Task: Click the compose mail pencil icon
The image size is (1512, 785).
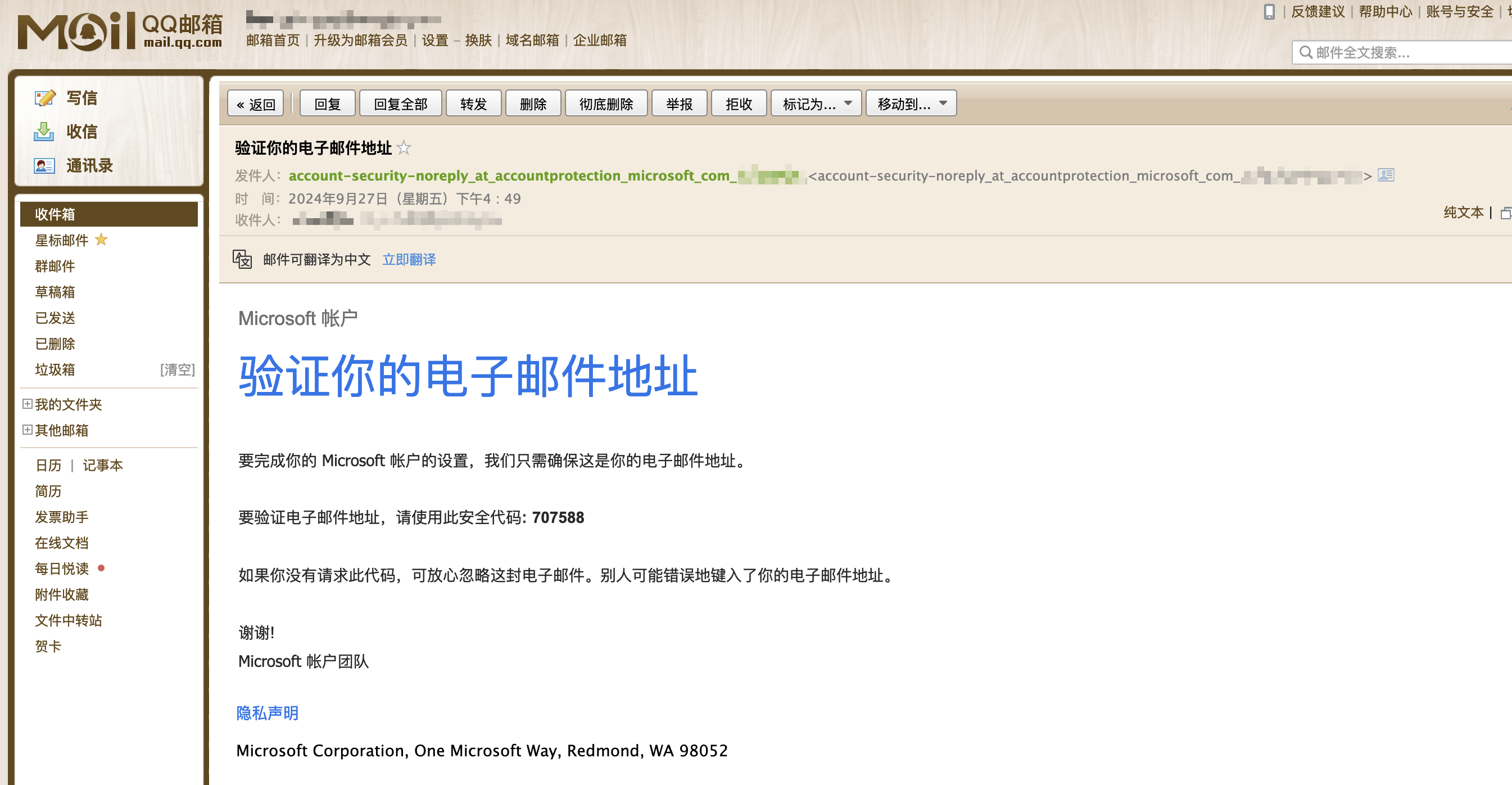Action: point(44,98)
